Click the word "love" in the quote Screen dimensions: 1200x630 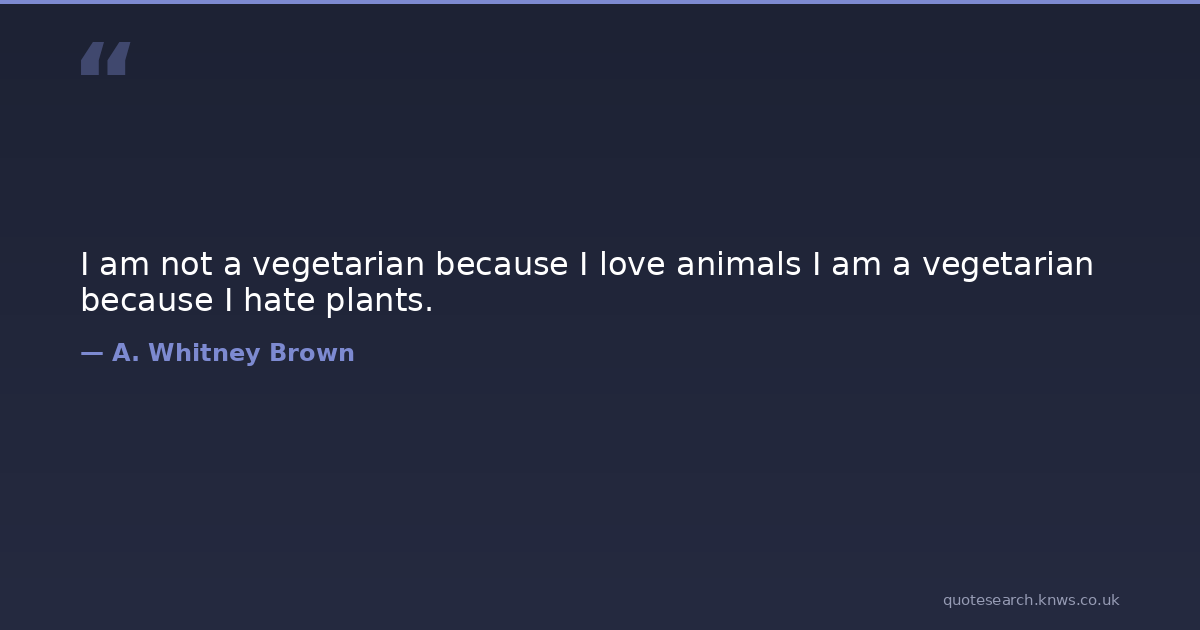632,265
